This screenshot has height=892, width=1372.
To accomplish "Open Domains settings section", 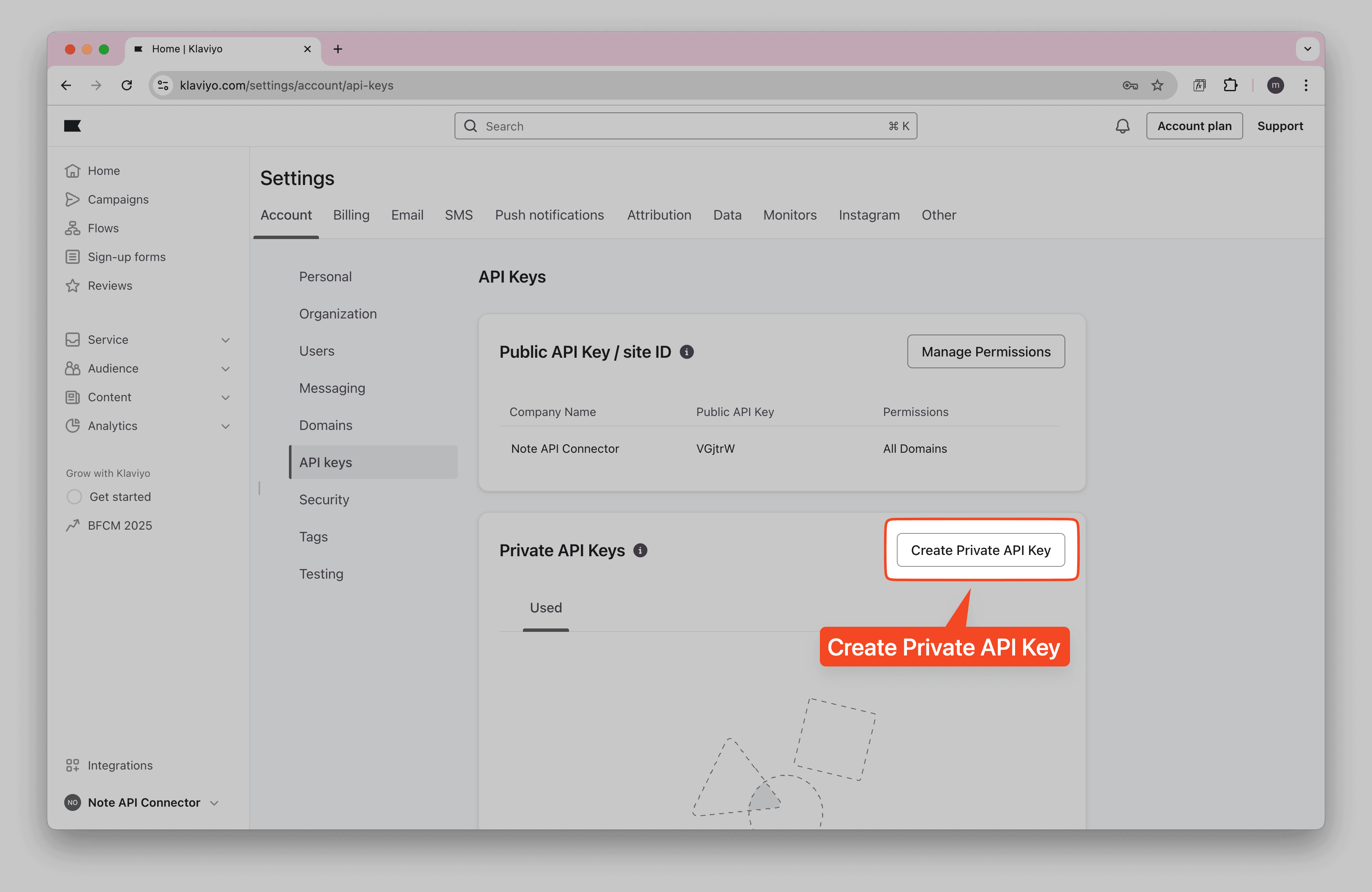I will pyautogui.click(x=326, y=425).
